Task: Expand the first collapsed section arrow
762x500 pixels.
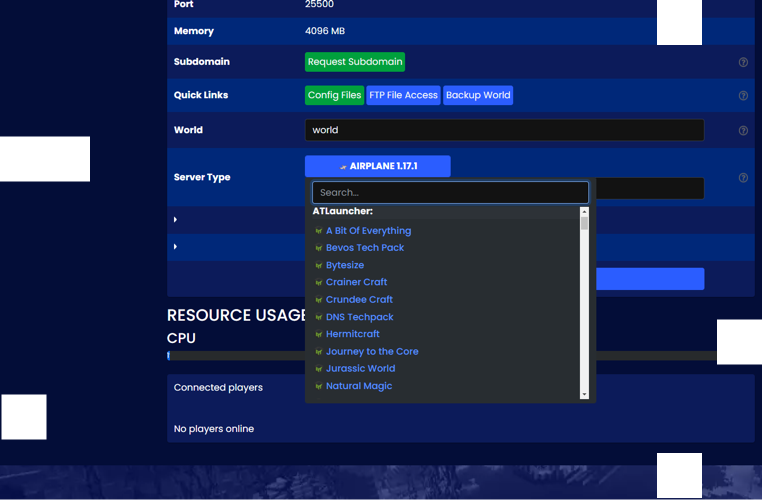Action: click(x=175, y=220)
